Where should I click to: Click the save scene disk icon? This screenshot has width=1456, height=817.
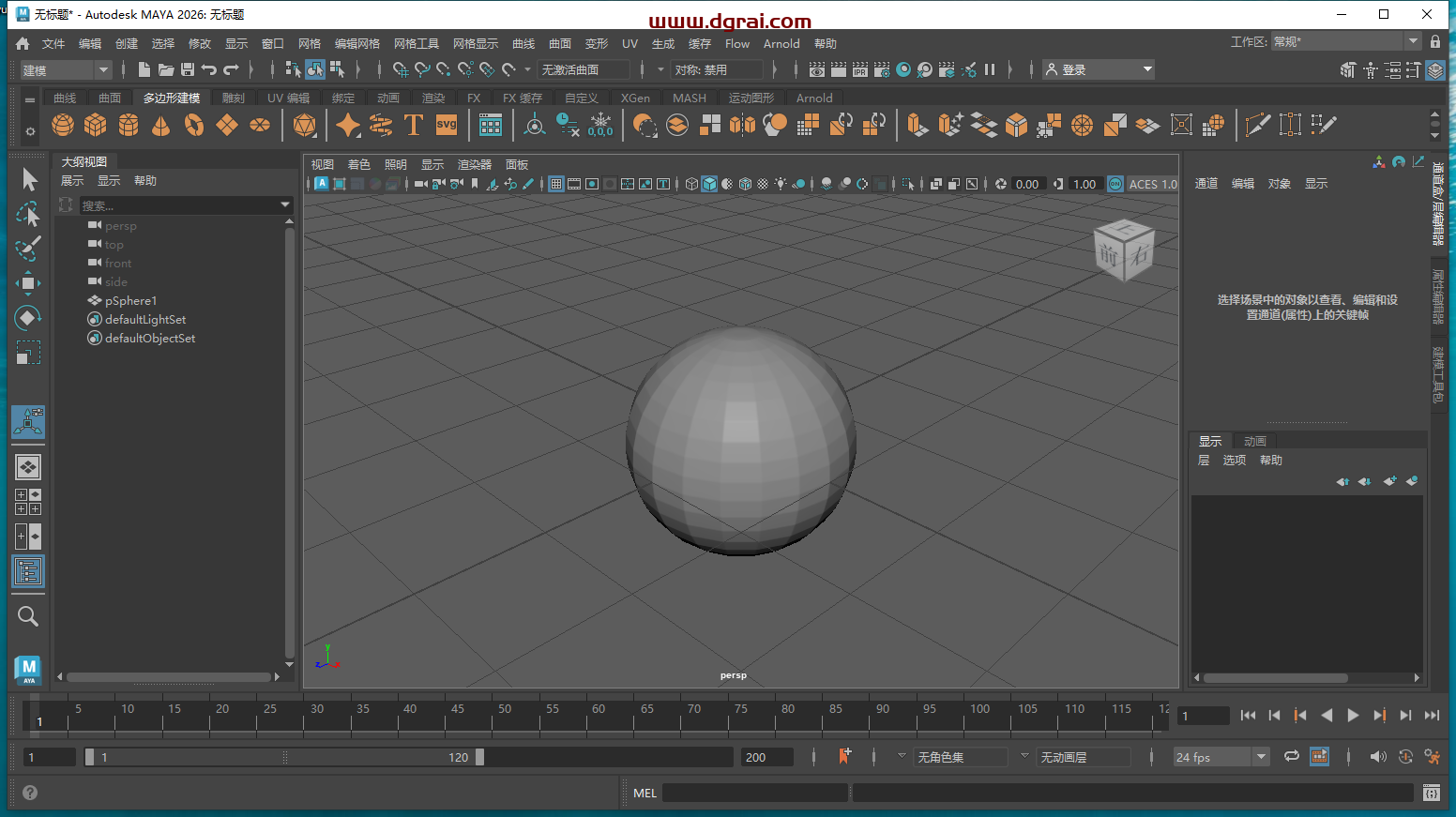[188, 69]
